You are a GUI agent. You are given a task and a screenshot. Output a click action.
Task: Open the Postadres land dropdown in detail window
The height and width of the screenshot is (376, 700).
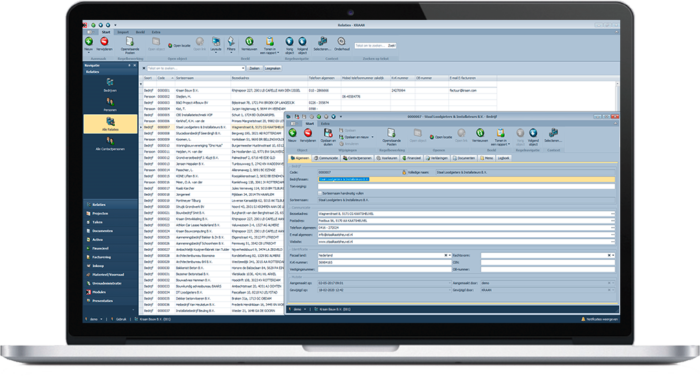coord(450,255)
